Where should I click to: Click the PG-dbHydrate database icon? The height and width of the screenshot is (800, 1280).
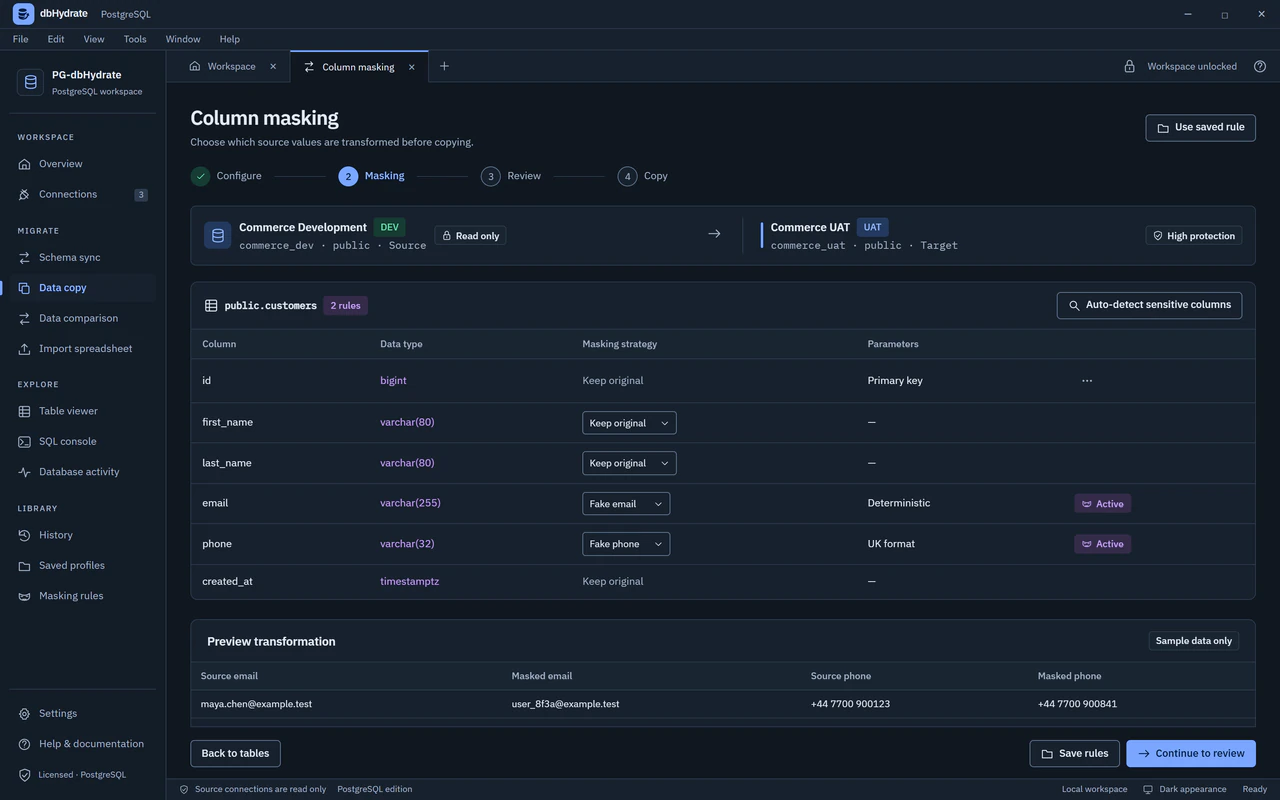coord(30,82)
